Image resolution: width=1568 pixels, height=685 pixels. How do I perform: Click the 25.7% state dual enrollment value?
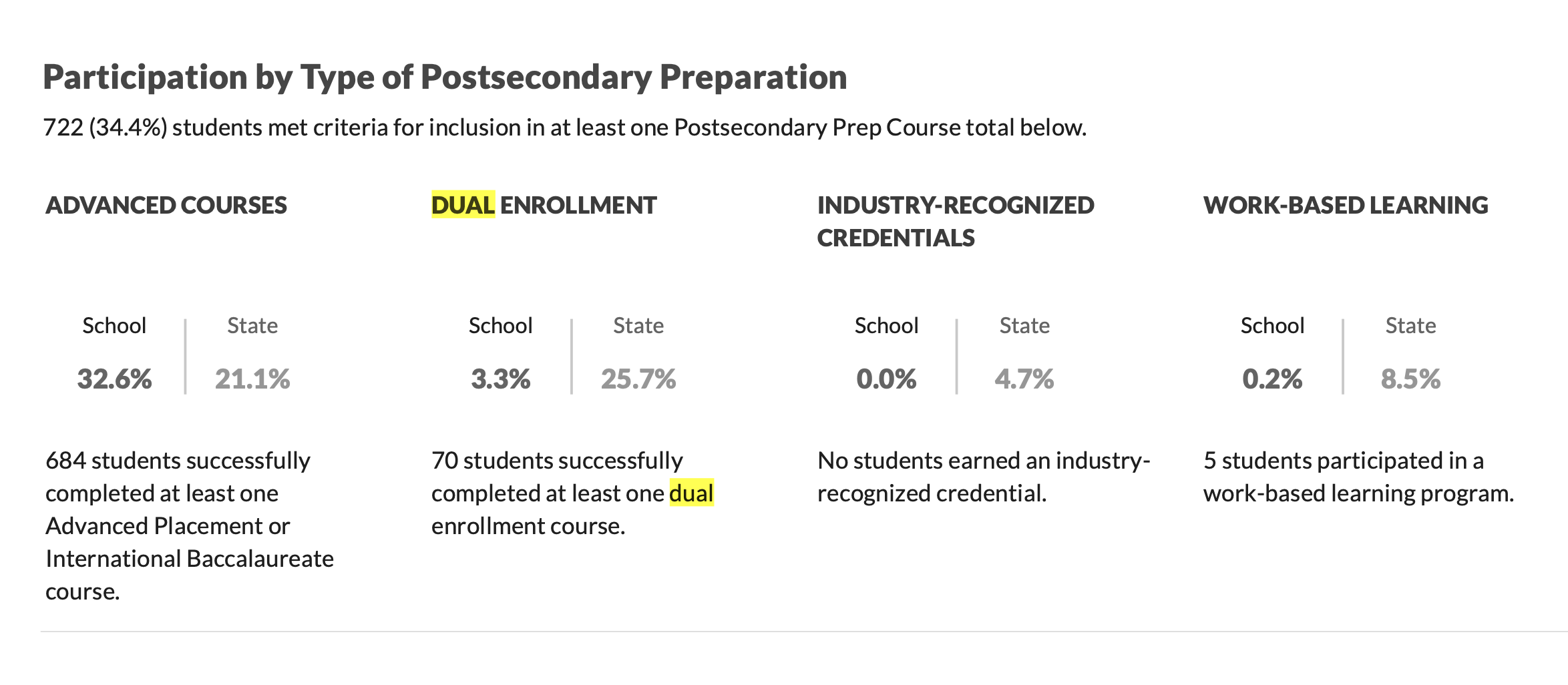(x=638, y=379)
